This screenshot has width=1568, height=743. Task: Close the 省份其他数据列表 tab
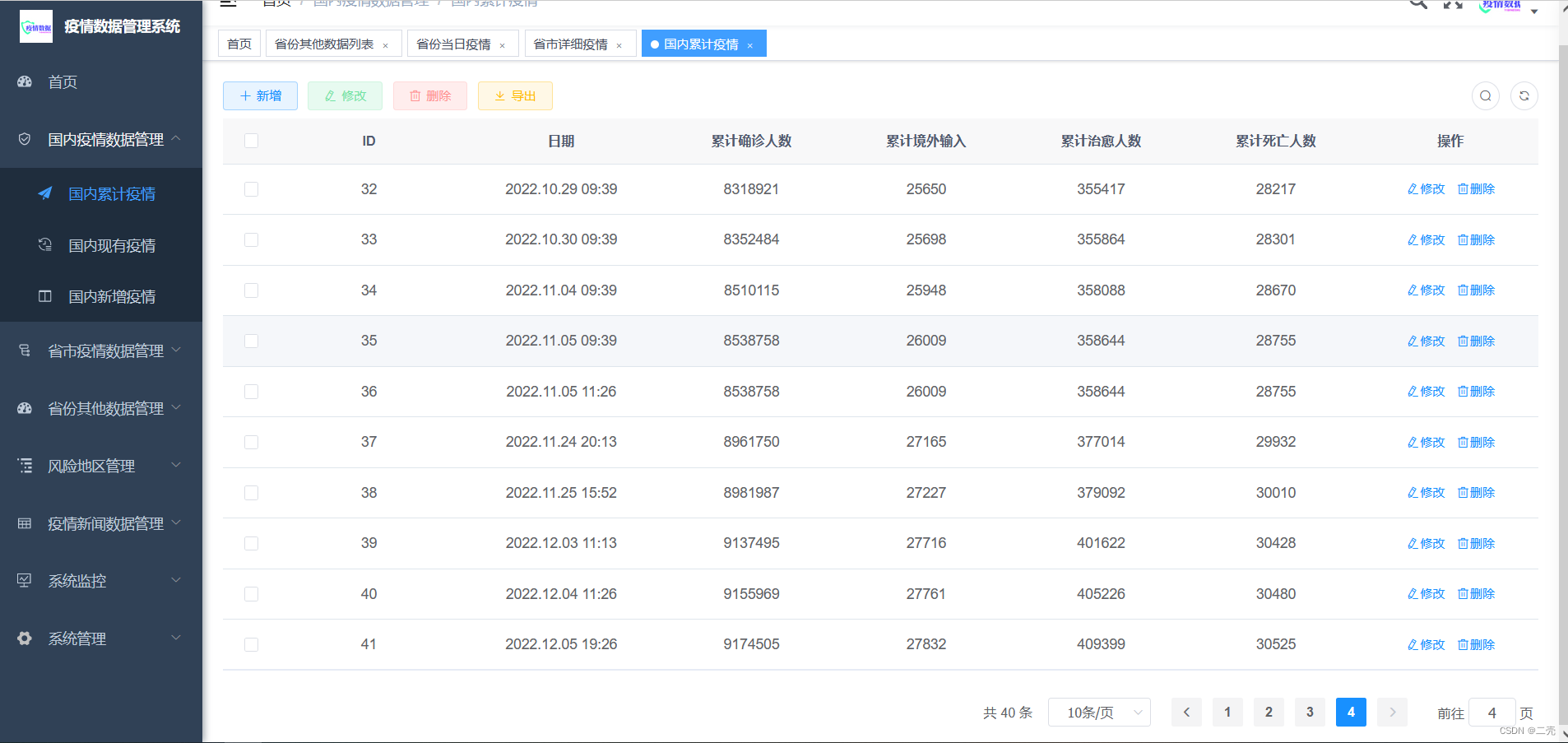point(385,45)
